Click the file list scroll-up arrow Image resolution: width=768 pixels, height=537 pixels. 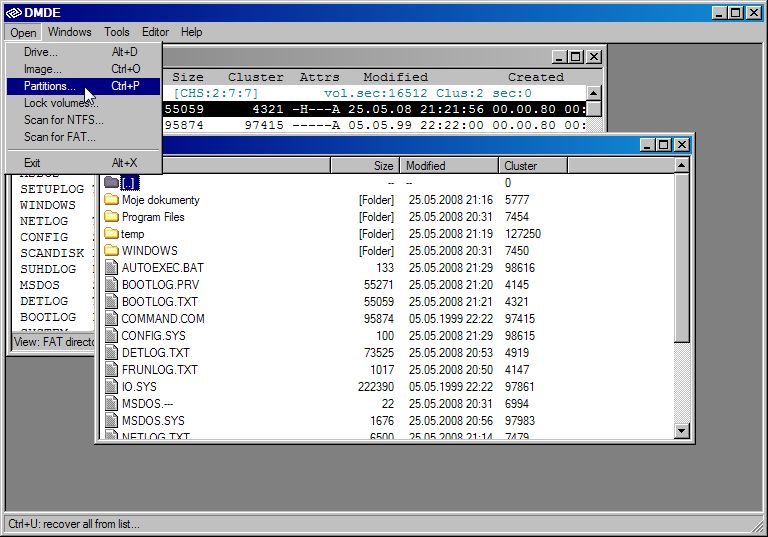(681, 166)
